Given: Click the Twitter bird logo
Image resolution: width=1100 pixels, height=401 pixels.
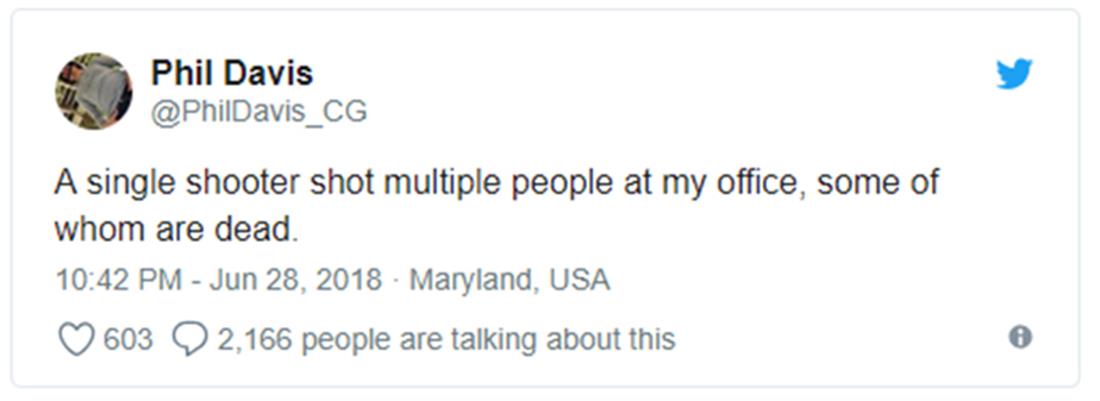Looking at the screenshot, I should pyautogui.click(x=1013, y=75).
